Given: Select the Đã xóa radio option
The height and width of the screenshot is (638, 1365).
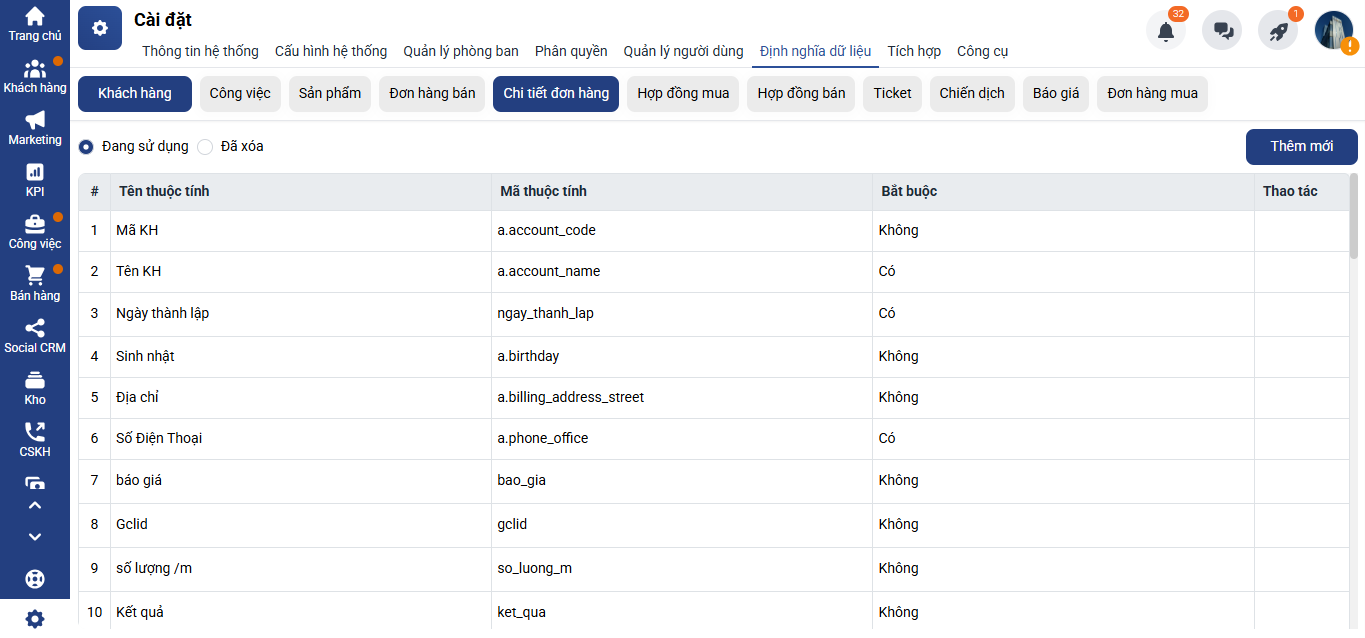Looking at the screenshot, I should tap(205, 147).
